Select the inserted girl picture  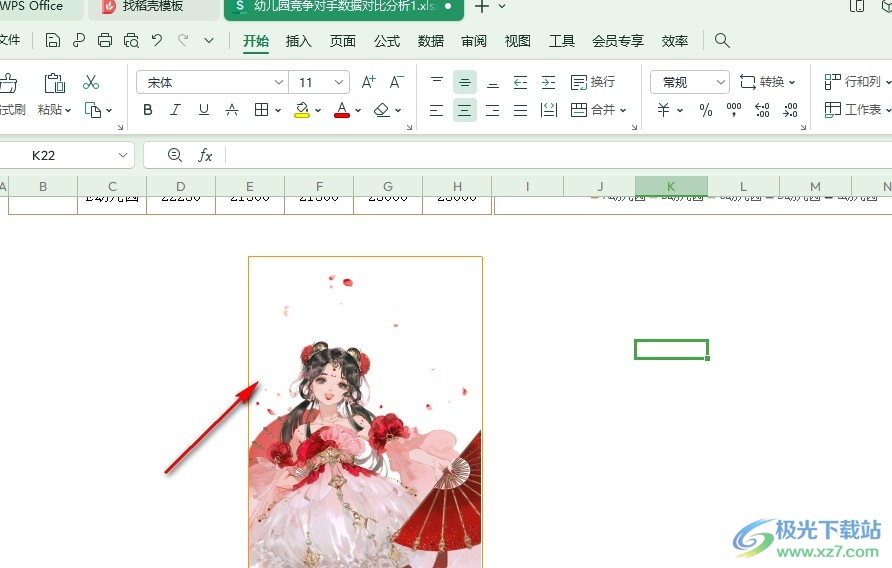click(365, 412)
